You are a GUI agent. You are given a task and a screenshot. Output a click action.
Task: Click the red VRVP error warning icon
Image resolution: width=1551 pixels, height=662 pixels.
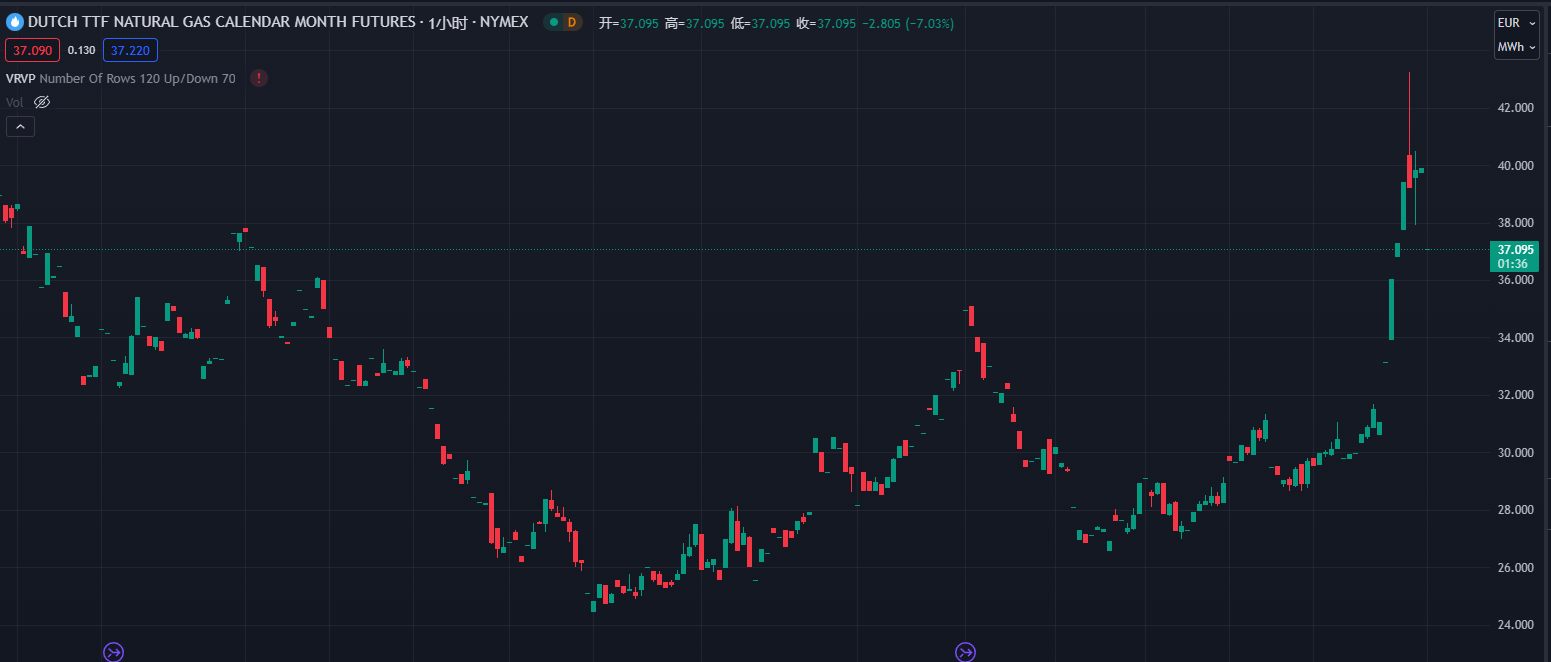[259, 78]
